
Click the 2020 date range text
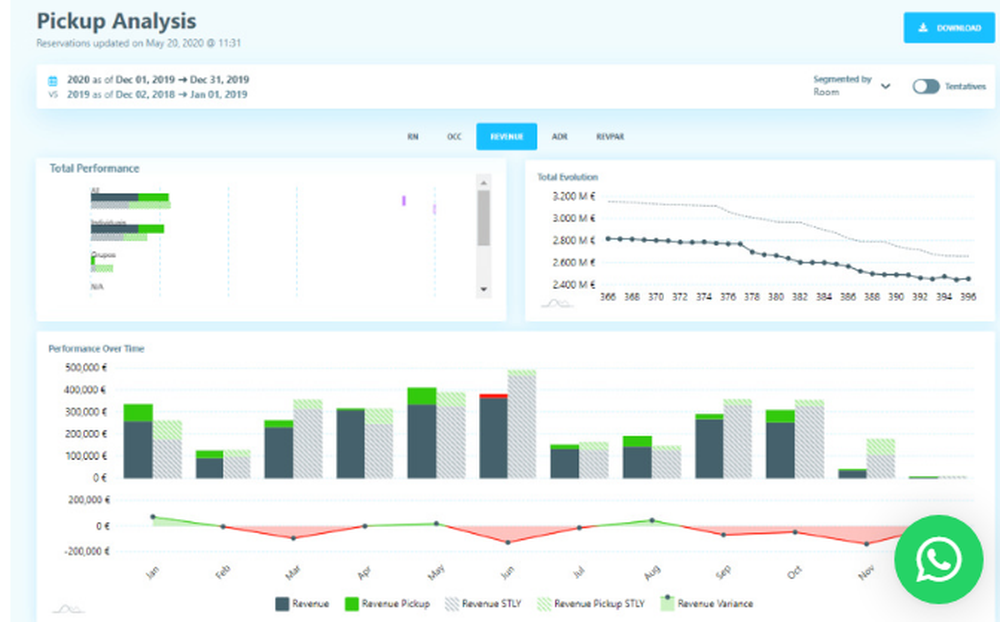point(158,80)
